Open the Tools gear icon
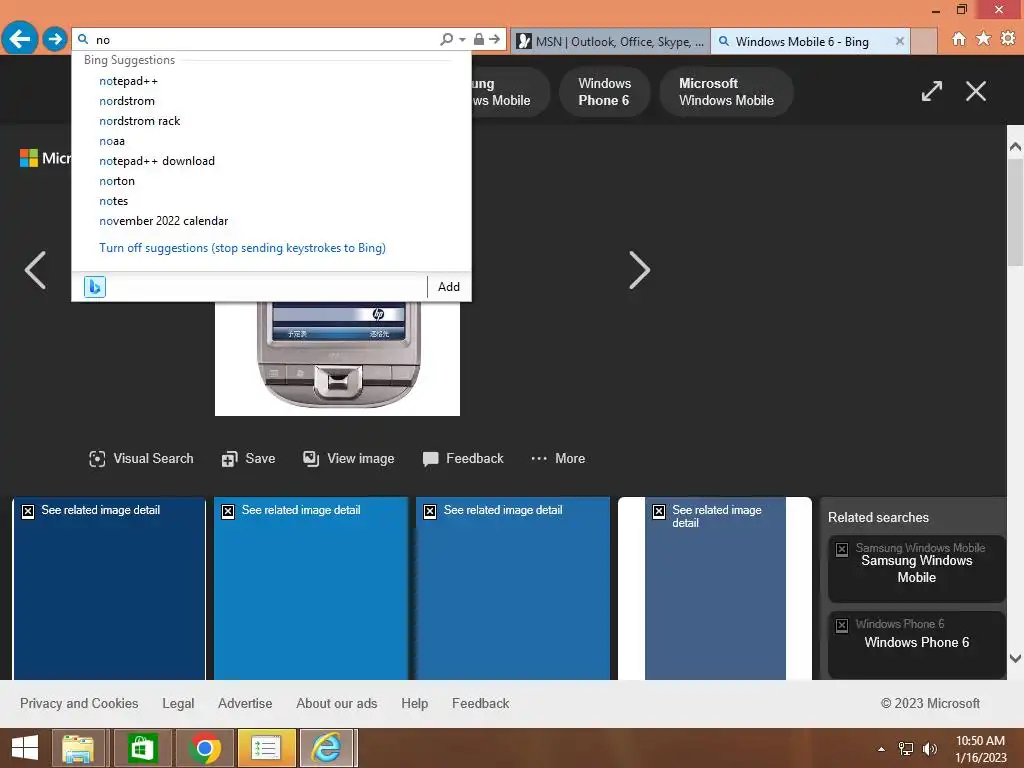This screenshot has height=768, width=1024. (1008, 39)
